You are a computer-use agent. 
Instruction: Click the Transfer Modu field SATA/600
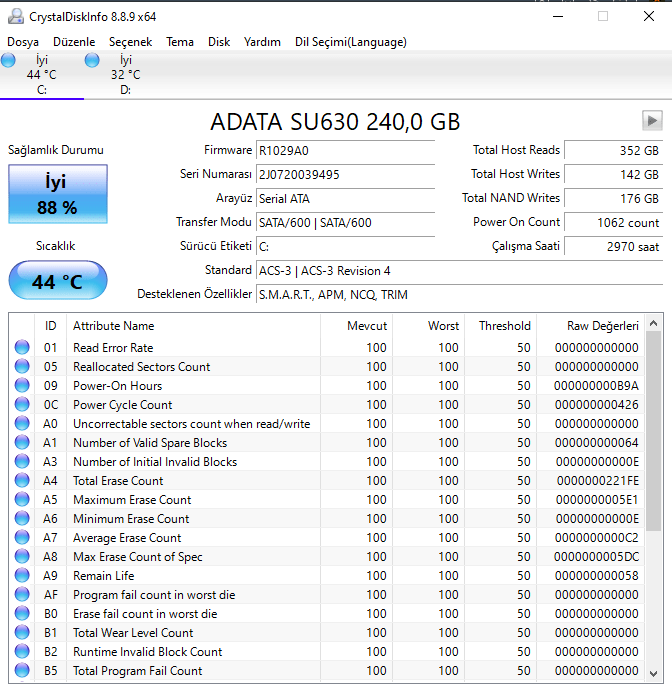coord(345,223)
